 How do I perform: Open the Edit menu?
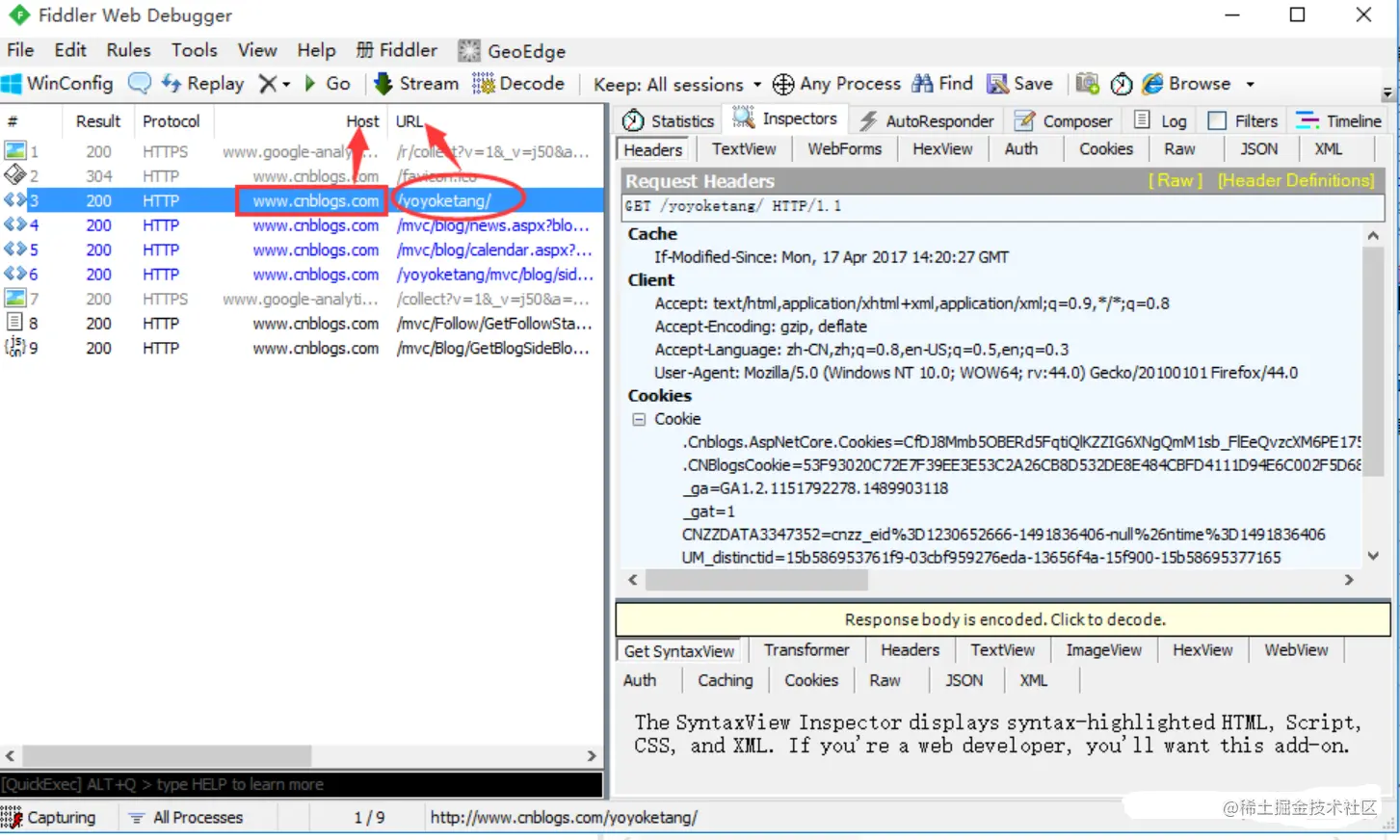(70, 50)
